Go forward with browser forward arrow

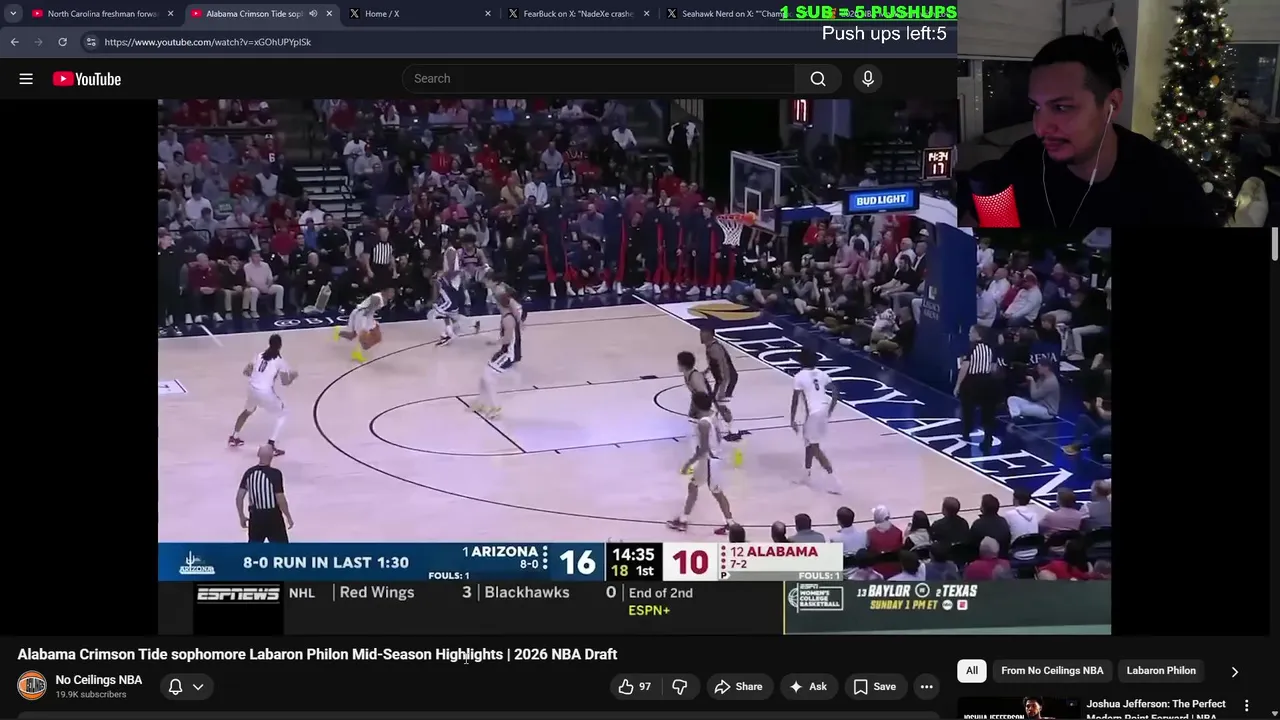pos(38,42)
